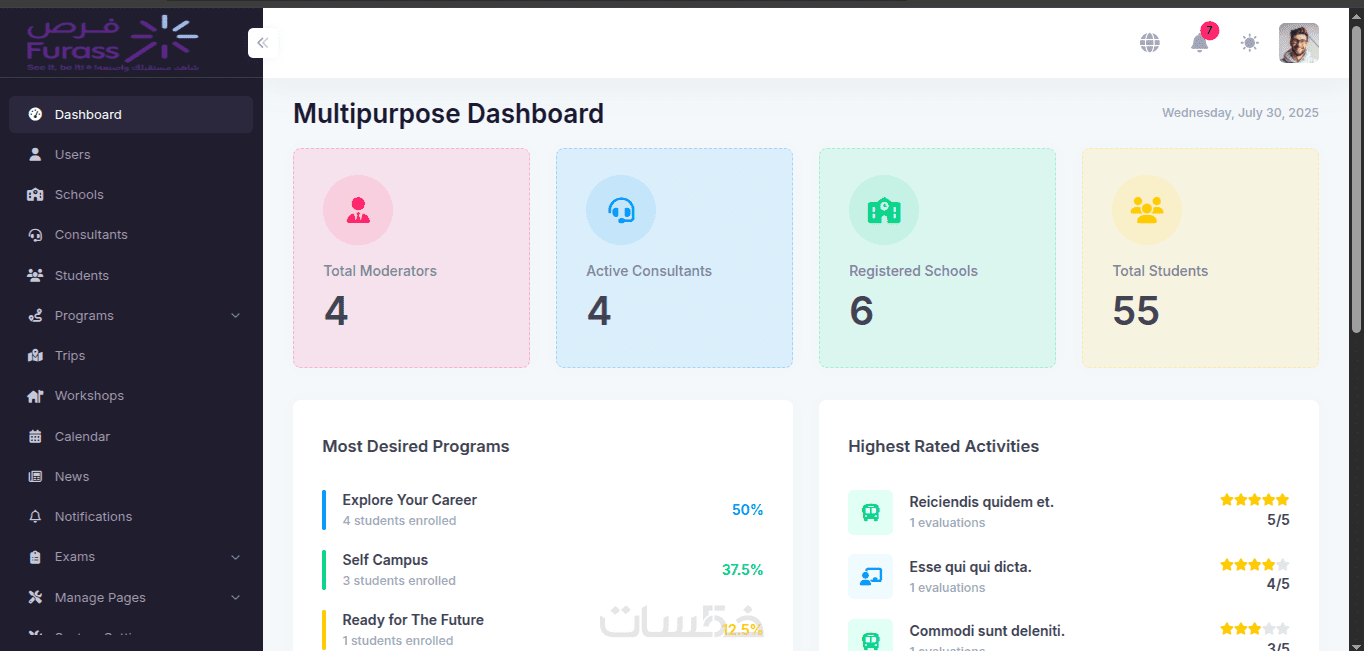Open the Calendar sidebar label
Image resolution: width=1364 pixels, height=651 pixels.
coord(82,436)
